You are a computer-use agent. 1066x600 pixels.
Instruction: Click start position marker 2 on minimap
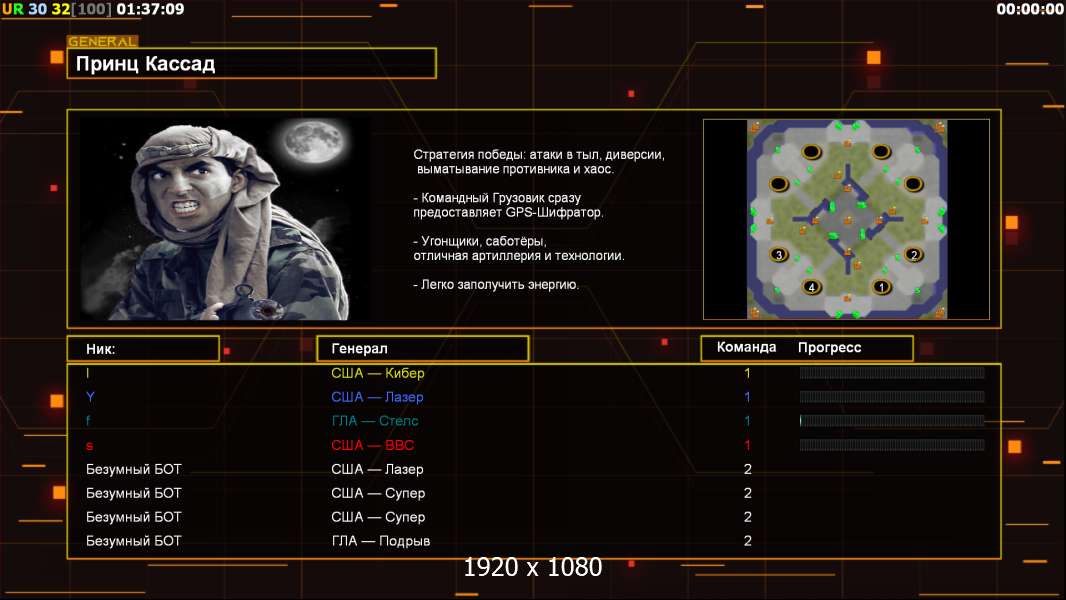point(914,255)
